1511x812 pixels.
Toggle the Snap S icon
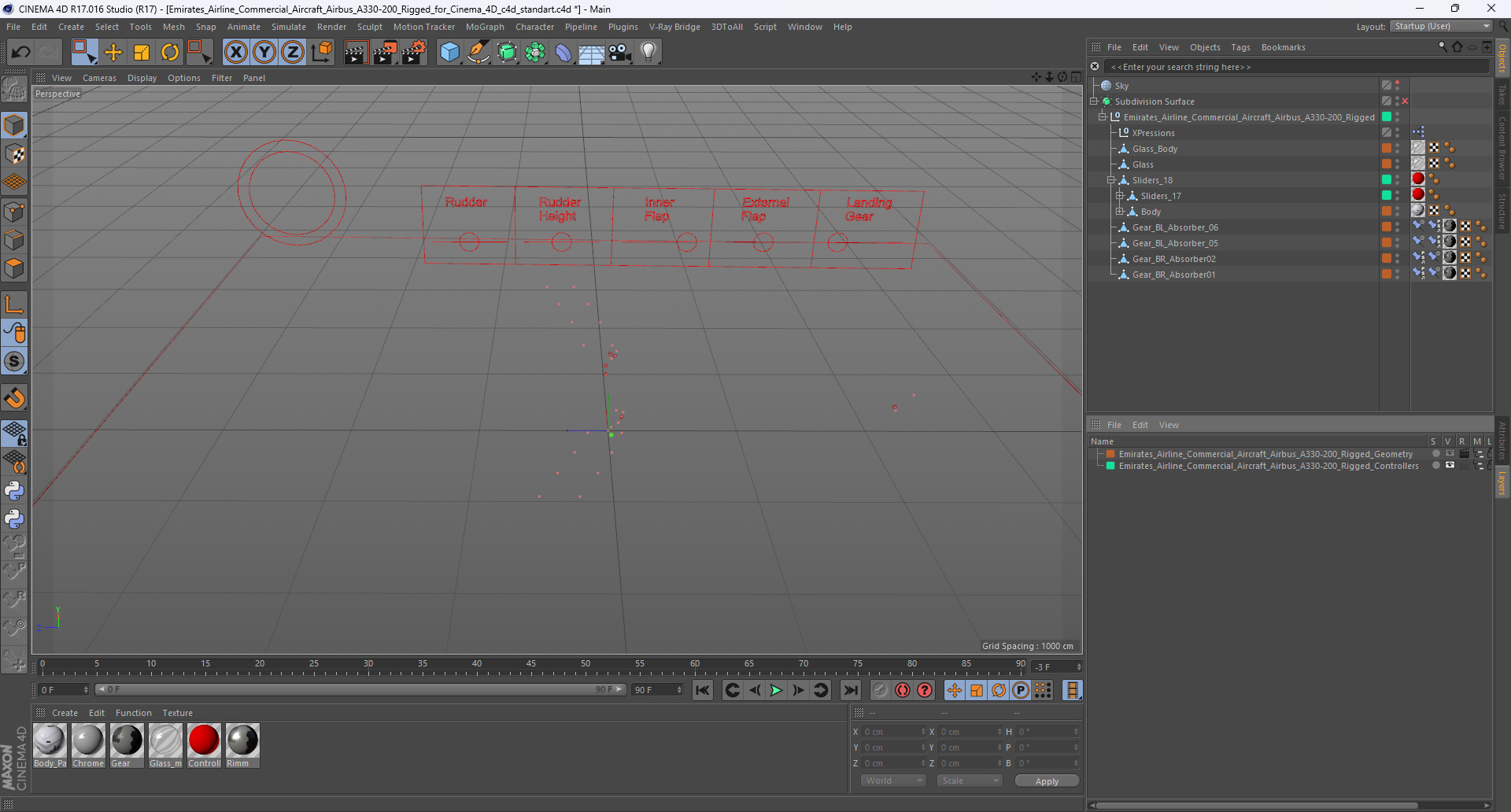point(14,361)
